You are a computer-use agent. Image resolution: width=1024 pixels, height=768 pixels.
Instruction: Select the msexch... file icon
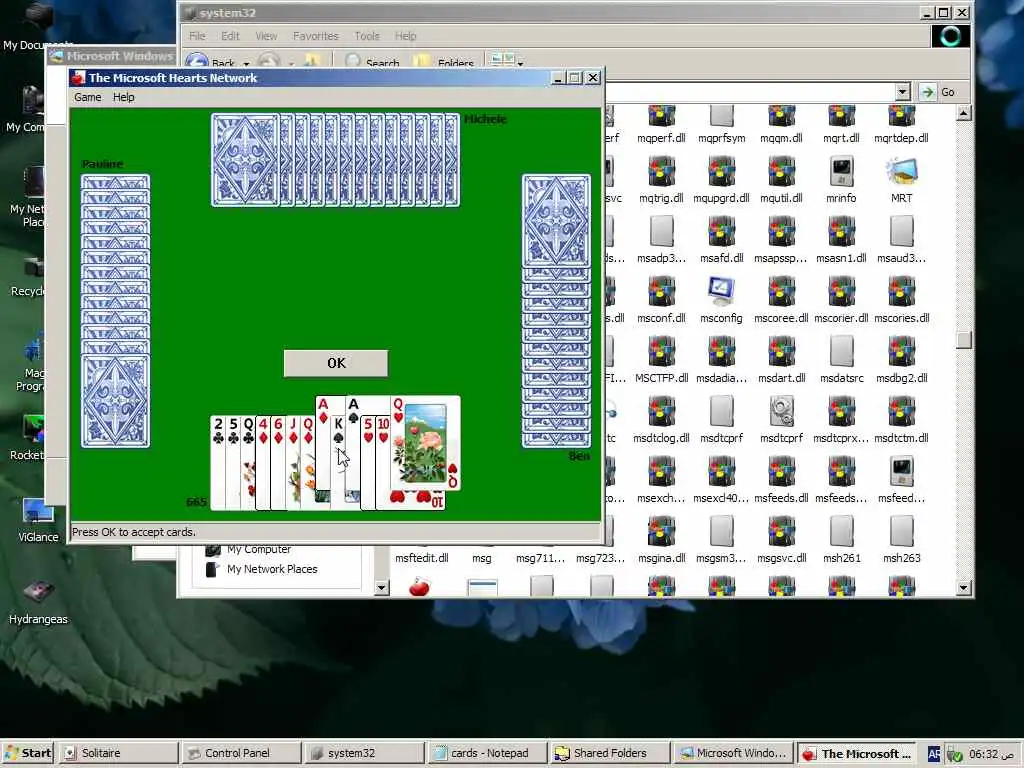661,472
